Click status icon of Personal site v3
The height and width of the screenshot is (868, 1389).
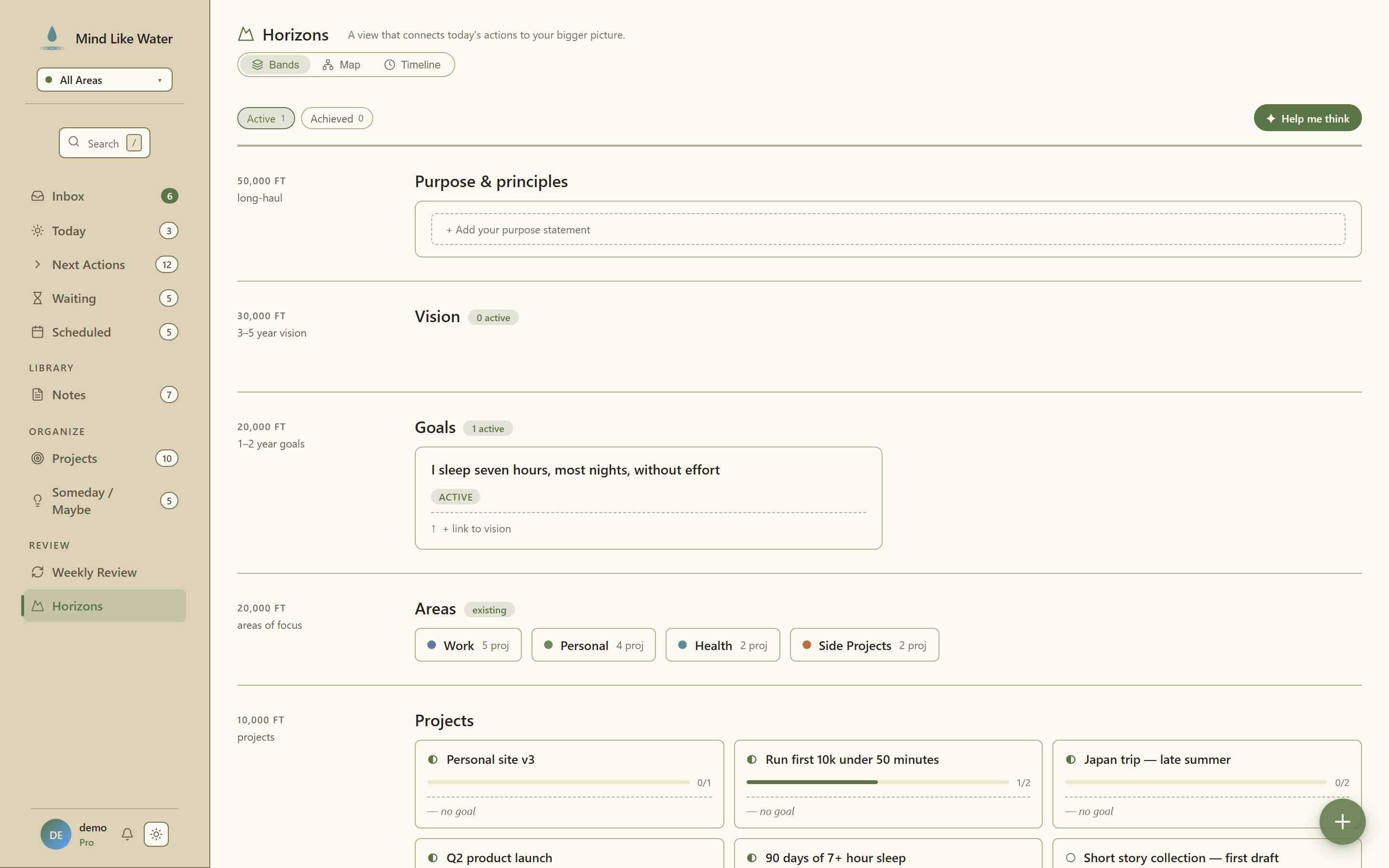433,759
